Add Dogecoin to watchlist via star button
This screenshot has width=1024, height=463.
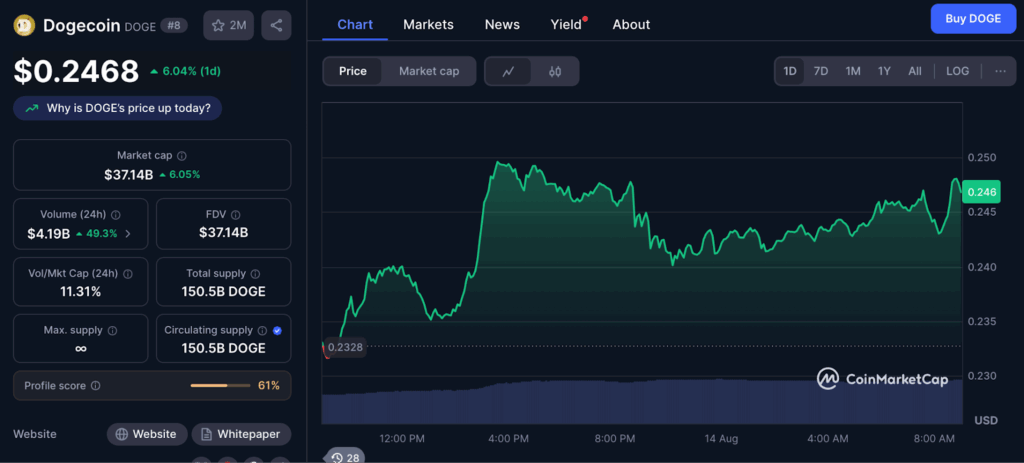(228, 25)
